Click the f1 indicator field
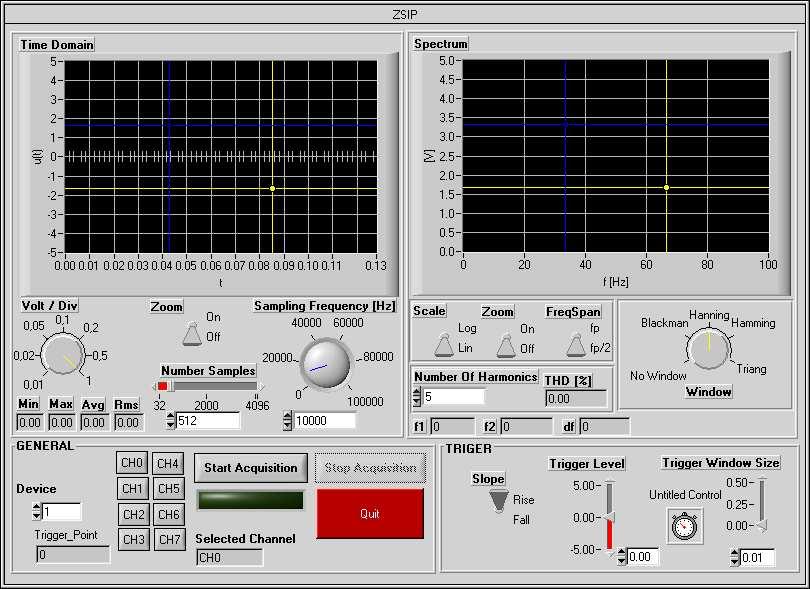The height and width of the screenshot is (589, 810). 452,426
